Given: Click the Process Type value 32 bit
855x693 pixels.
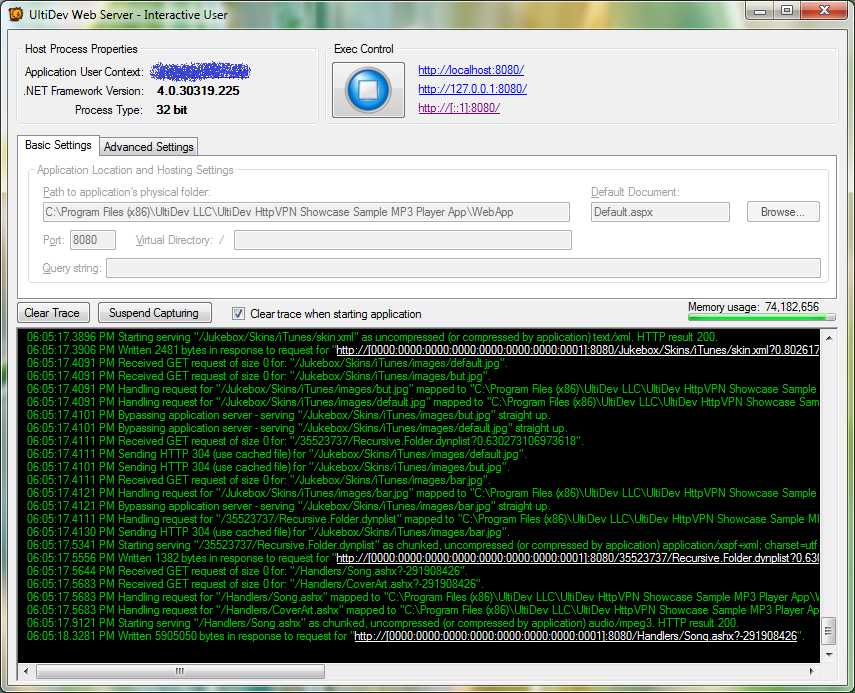Looking at the screenshot, I should pyautogui.click(x=172, y=110).
